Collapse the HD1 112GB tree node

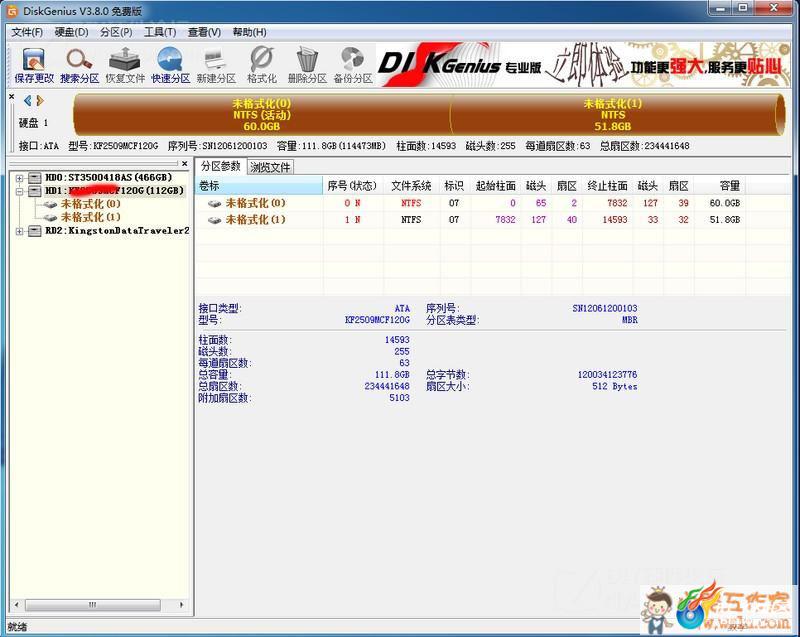pos(19,191)
